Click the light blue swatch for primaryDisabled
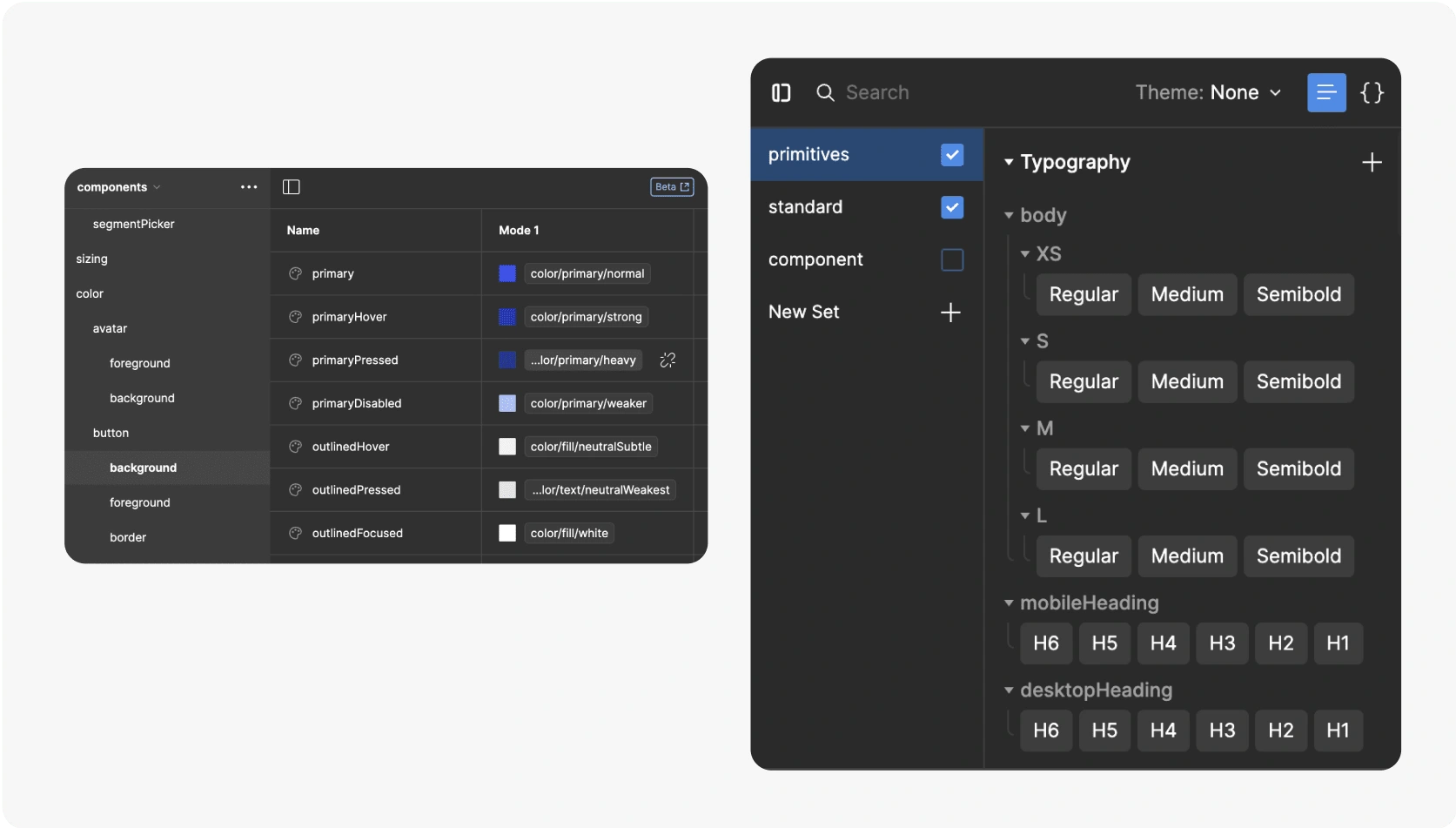This screenshot has width=1456, height=828. [x=507, y=403]
